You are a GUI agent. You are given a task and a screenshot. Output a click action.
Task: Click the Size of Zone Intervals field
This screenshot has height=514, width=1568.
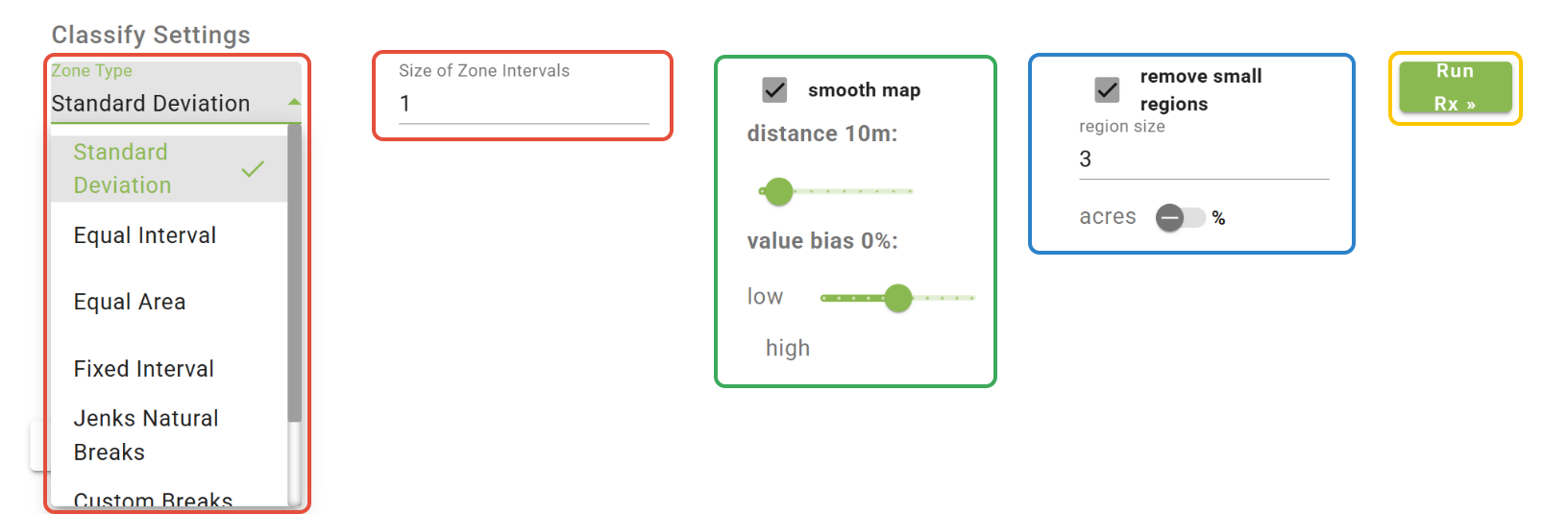tap(524, 104)
